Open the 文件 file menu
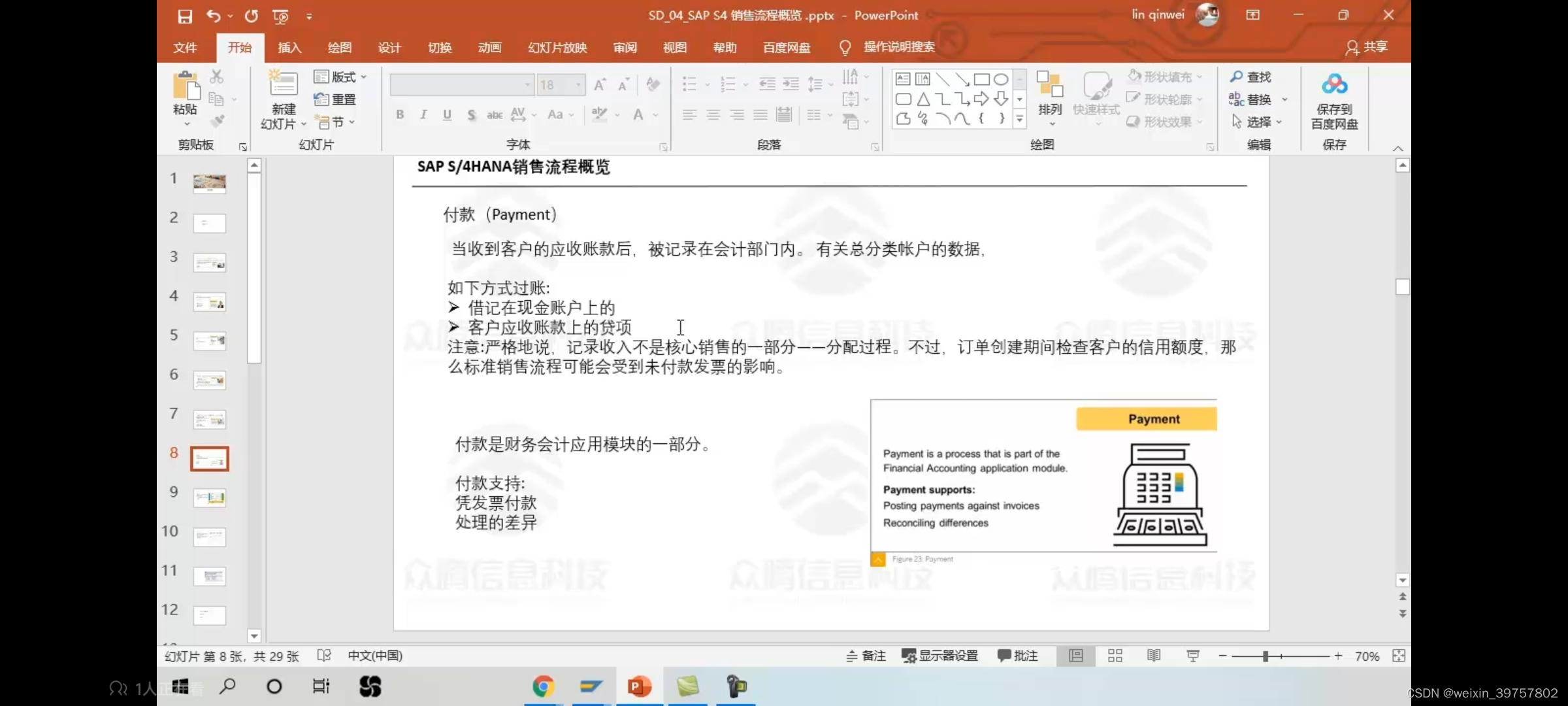Image resolution: width=1568 pixels, height=706 pixels. click(x=185, y=47)
